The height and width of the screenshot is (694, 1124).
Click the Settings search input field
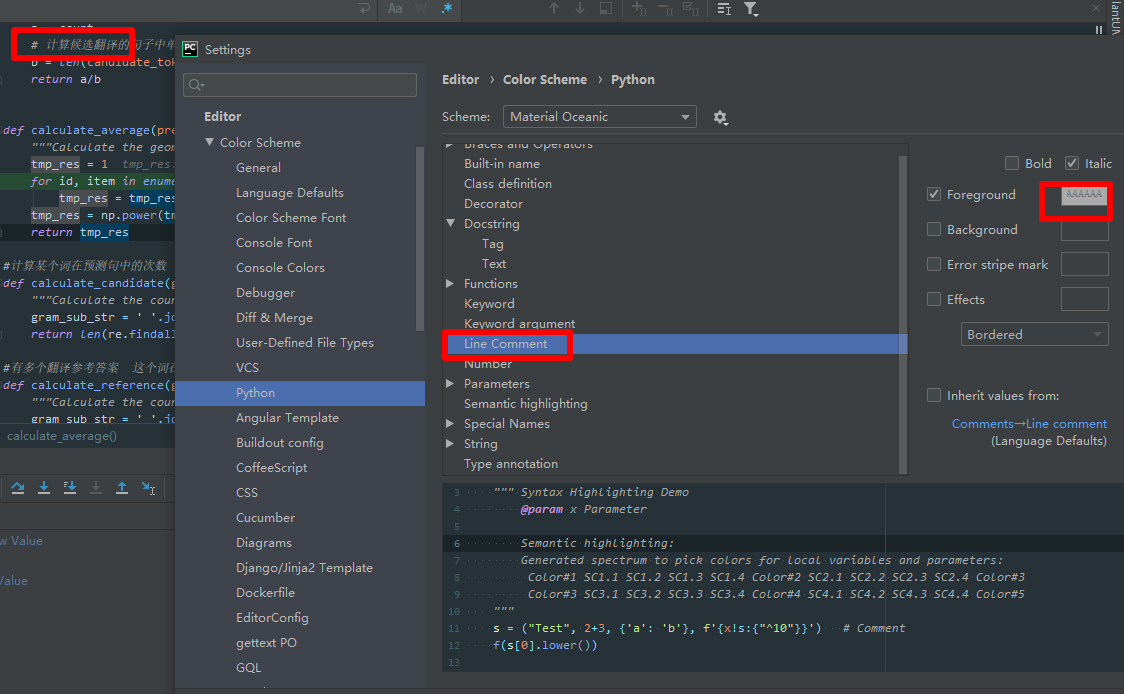300,85
